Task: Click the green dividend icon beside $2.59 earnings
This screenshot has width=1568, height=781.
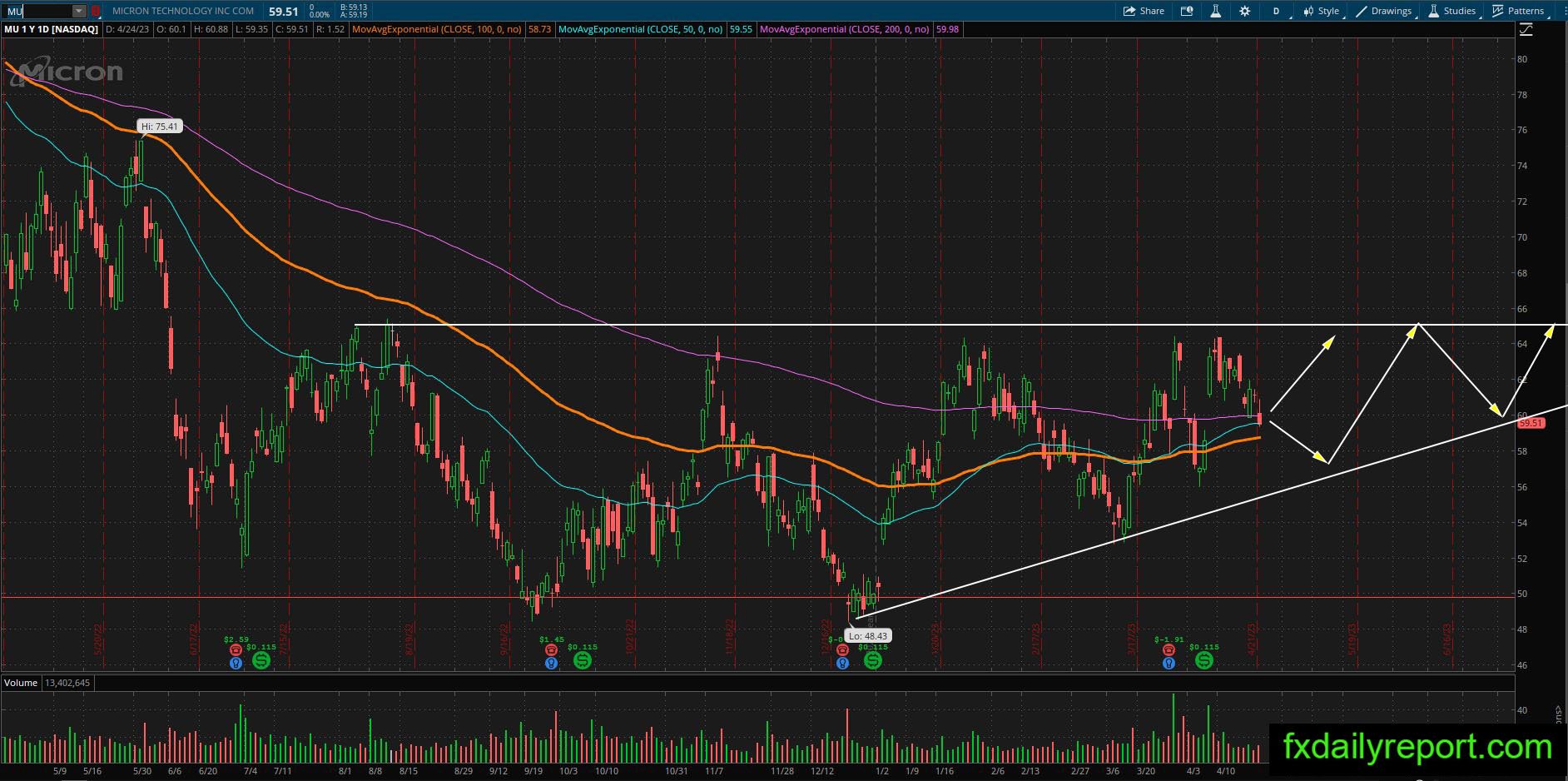Action: point(261,660)
